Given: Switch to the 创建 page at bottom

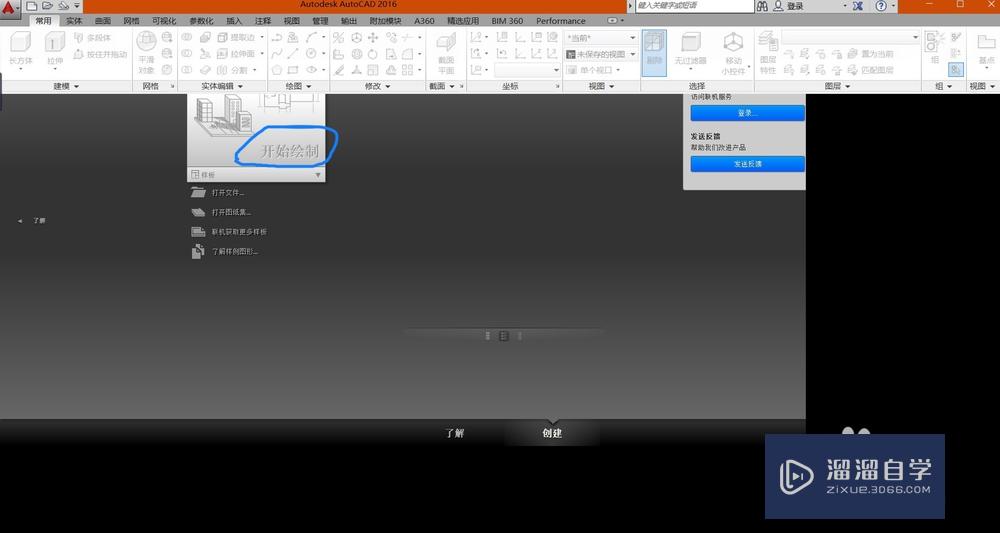Looking at the screenshot, I should [x=552, y=433].
